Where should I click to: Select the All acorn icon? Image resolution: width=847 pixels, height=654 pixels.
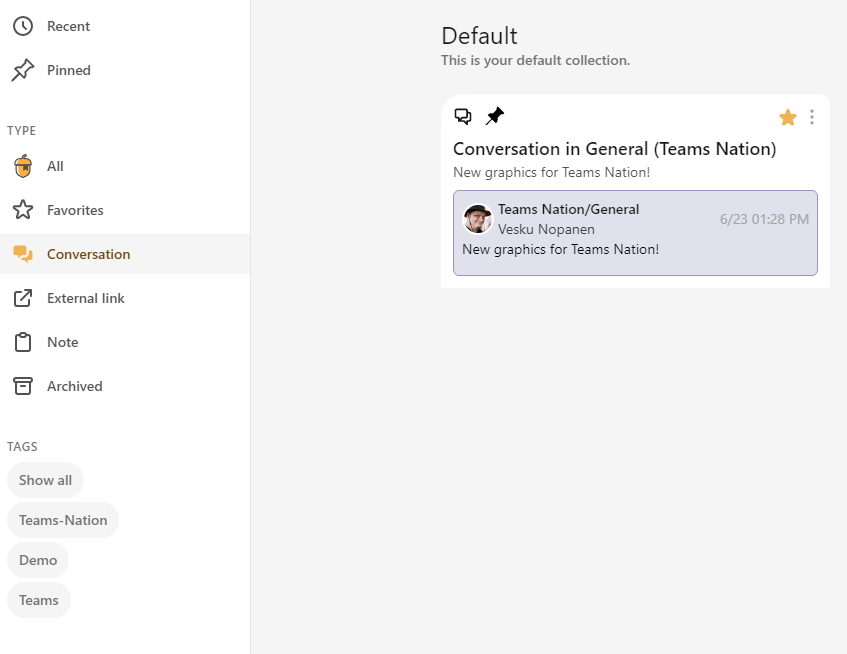click(22, 166)
